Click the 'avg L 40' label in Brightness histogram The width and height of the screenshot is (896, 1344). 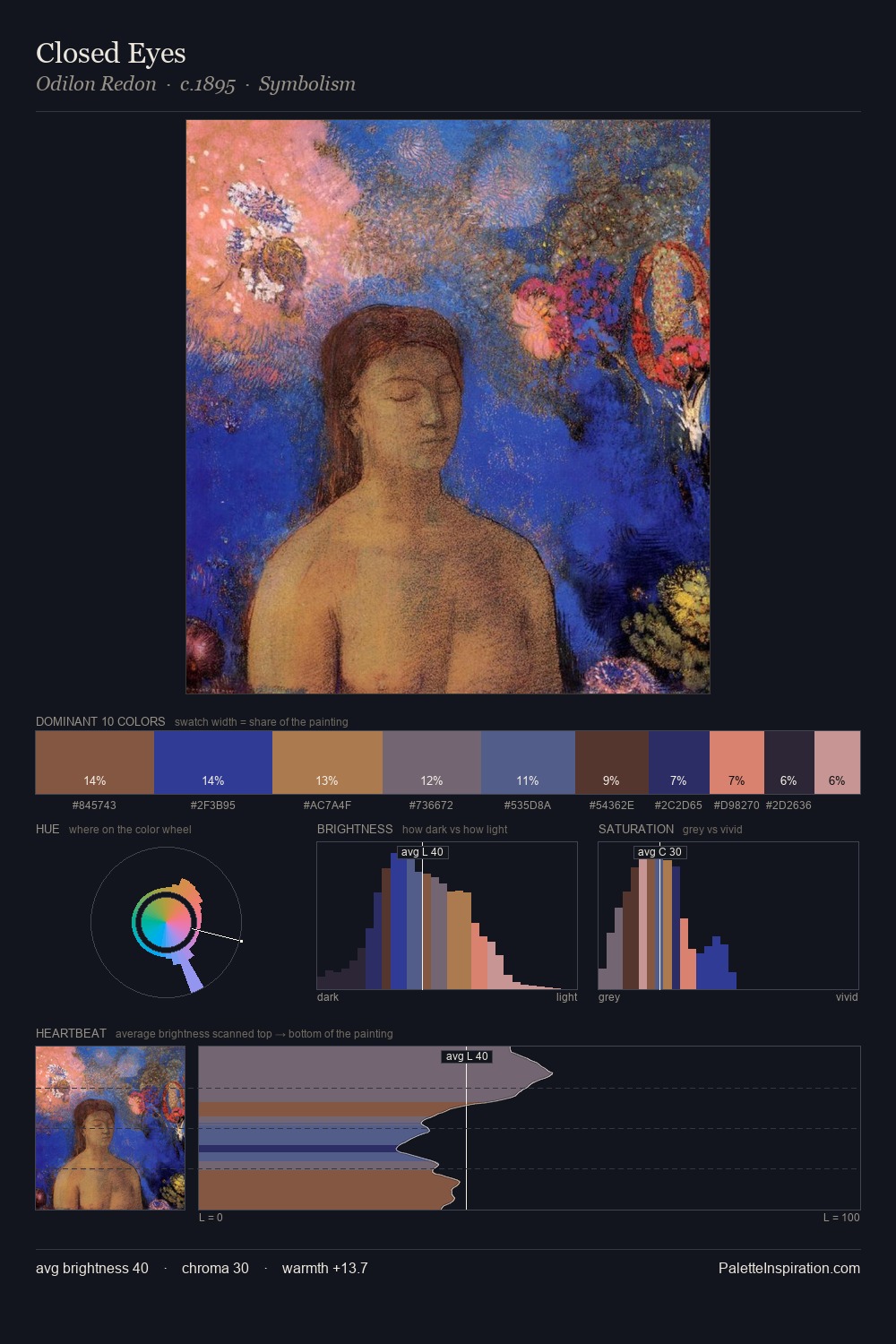[422, 852]
